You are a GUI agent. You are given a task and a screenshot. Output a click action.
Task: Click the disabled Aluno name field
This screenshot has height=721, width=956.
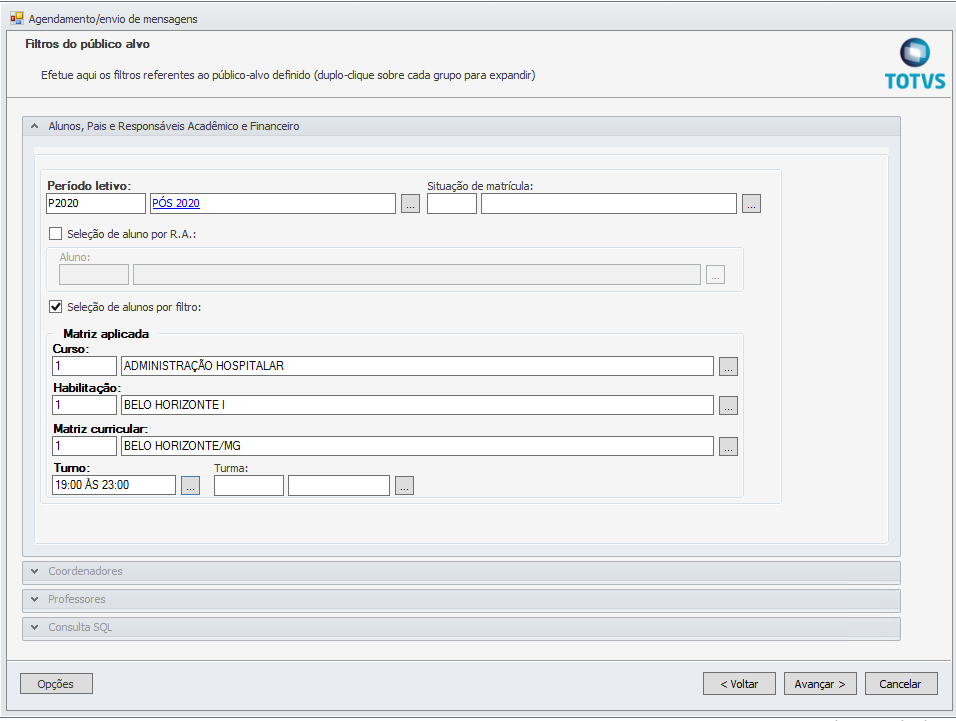click(417, 274)
